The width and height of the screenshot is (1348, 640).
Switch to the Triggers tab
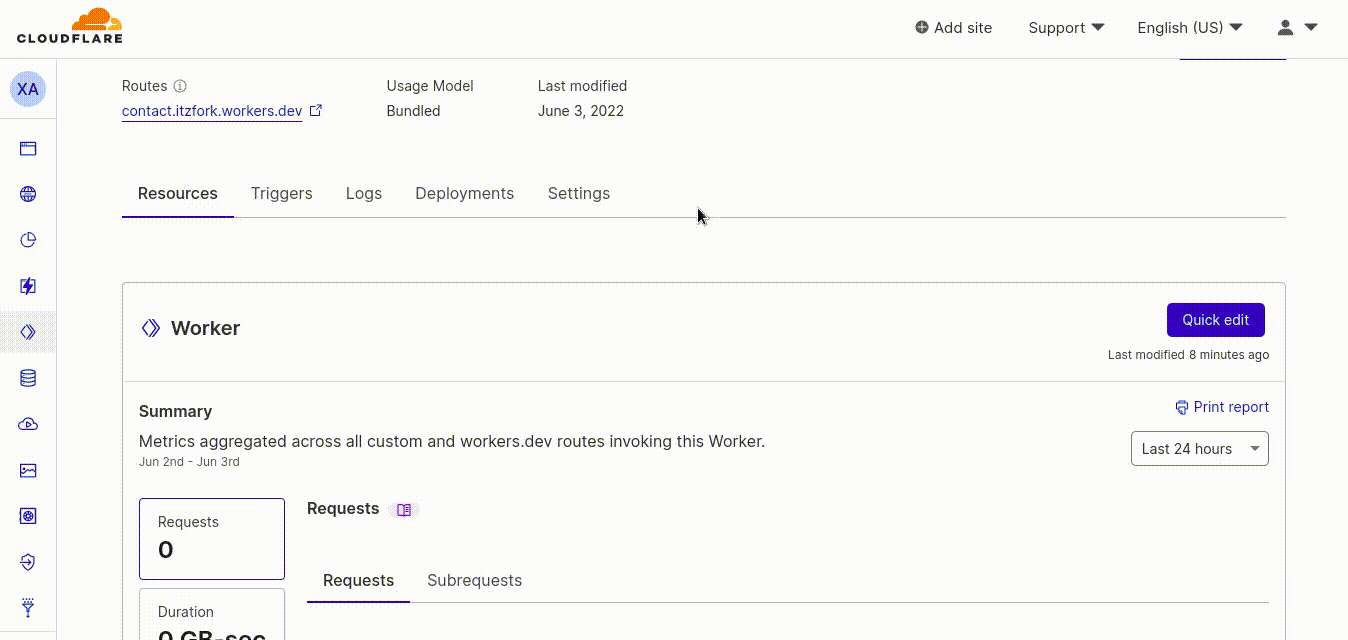pyautogui.click(x=282, y=194)
